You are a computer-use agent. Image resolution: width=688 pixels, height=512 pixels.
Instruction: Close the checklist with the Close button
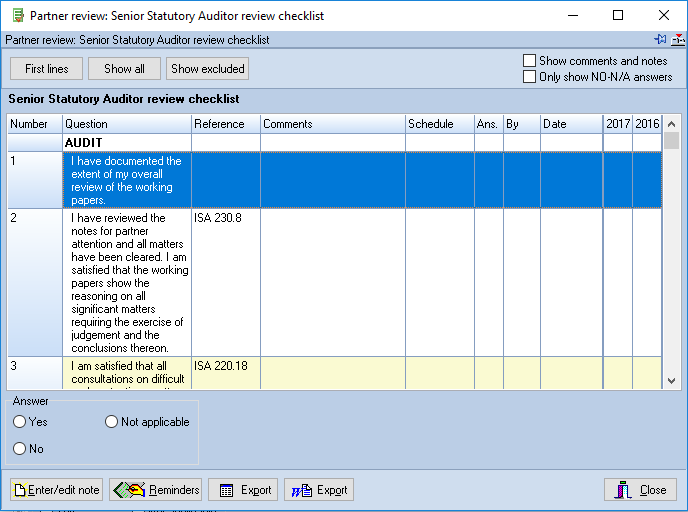[640, 490]
